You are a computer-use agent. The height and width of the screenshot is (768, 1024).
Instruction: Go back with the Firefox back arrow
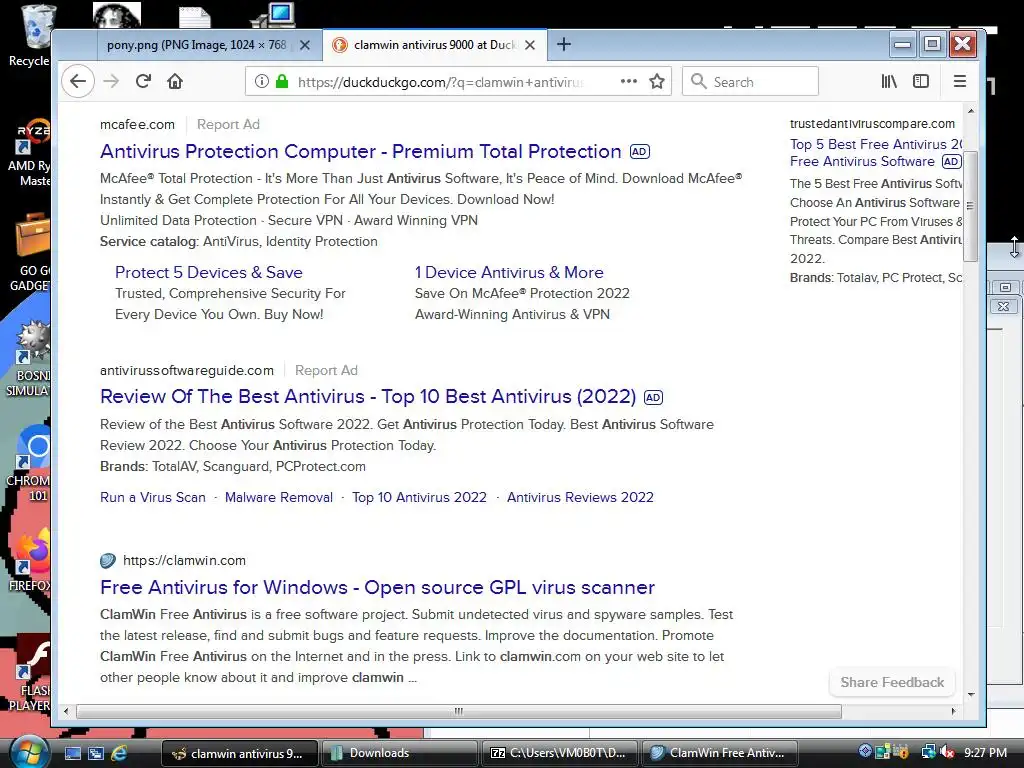(x=78, y=82)
